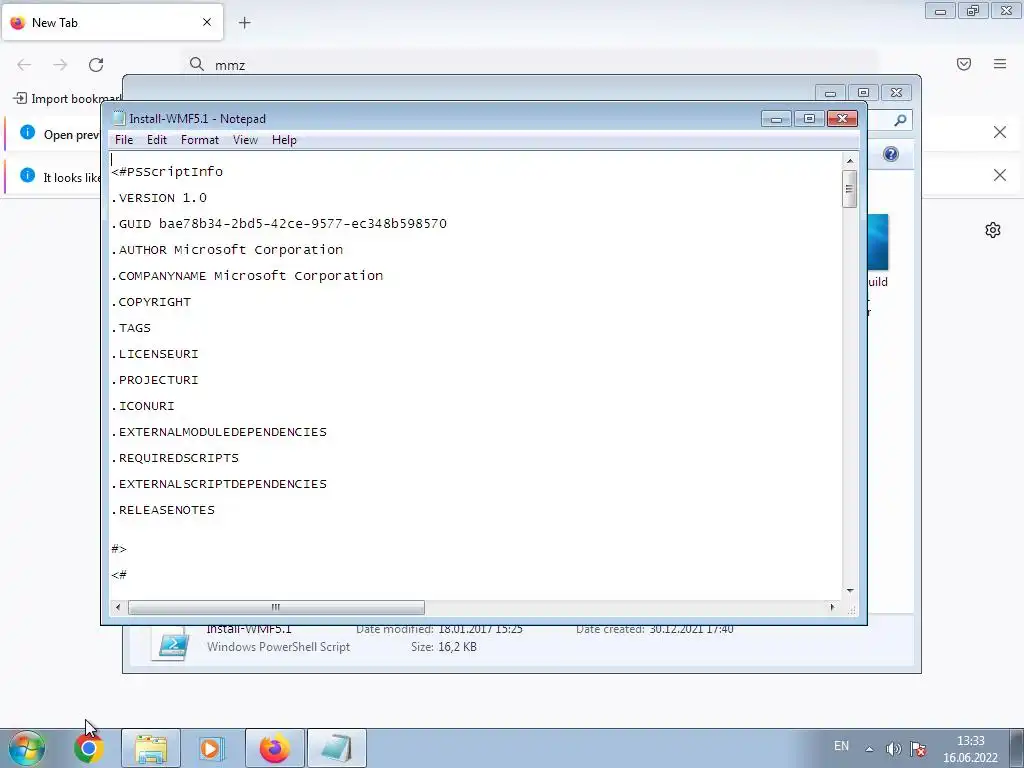Click the '.GUID bae78b34' line in Notepad

[x=279, y=224]
